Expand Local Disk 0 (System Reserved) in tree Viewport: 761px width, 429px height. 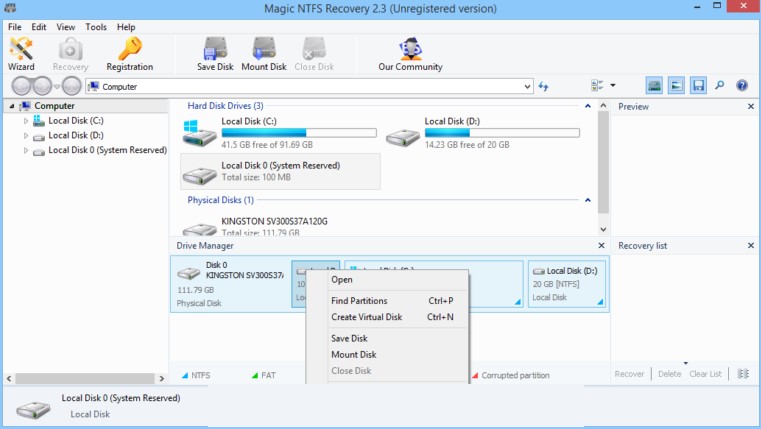pyautogui.click(x=26, y=150)
